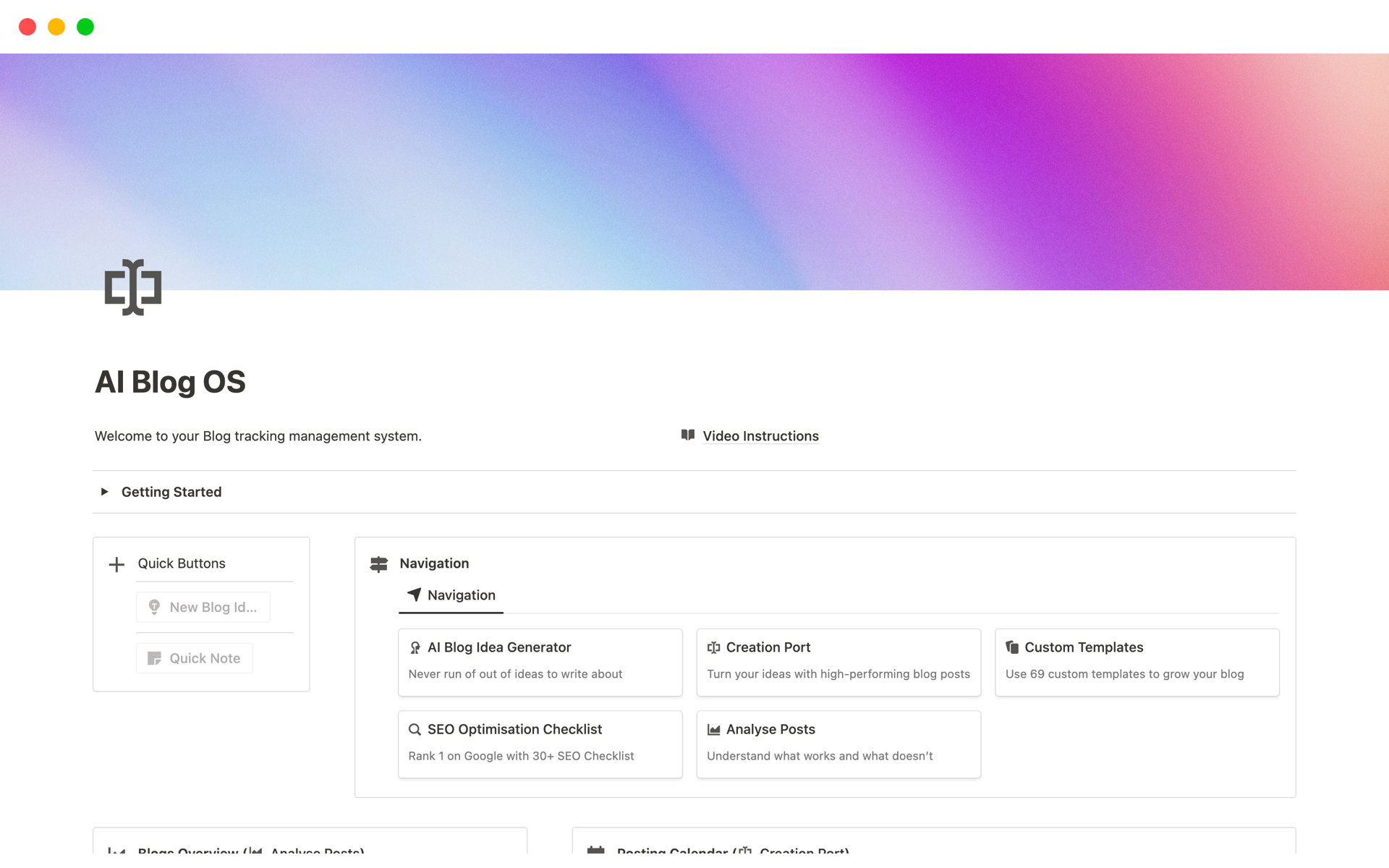
Task: Click the Custom Templates copy icon
Action: (1012, 647)
